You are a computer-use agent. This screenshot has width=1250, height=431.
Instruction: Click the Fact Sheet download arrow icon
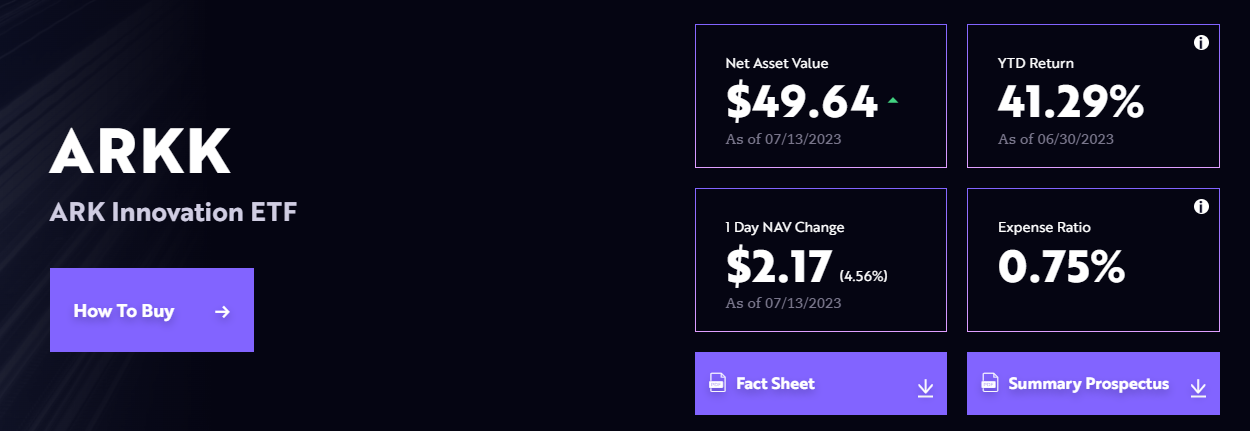pos(925,388)
